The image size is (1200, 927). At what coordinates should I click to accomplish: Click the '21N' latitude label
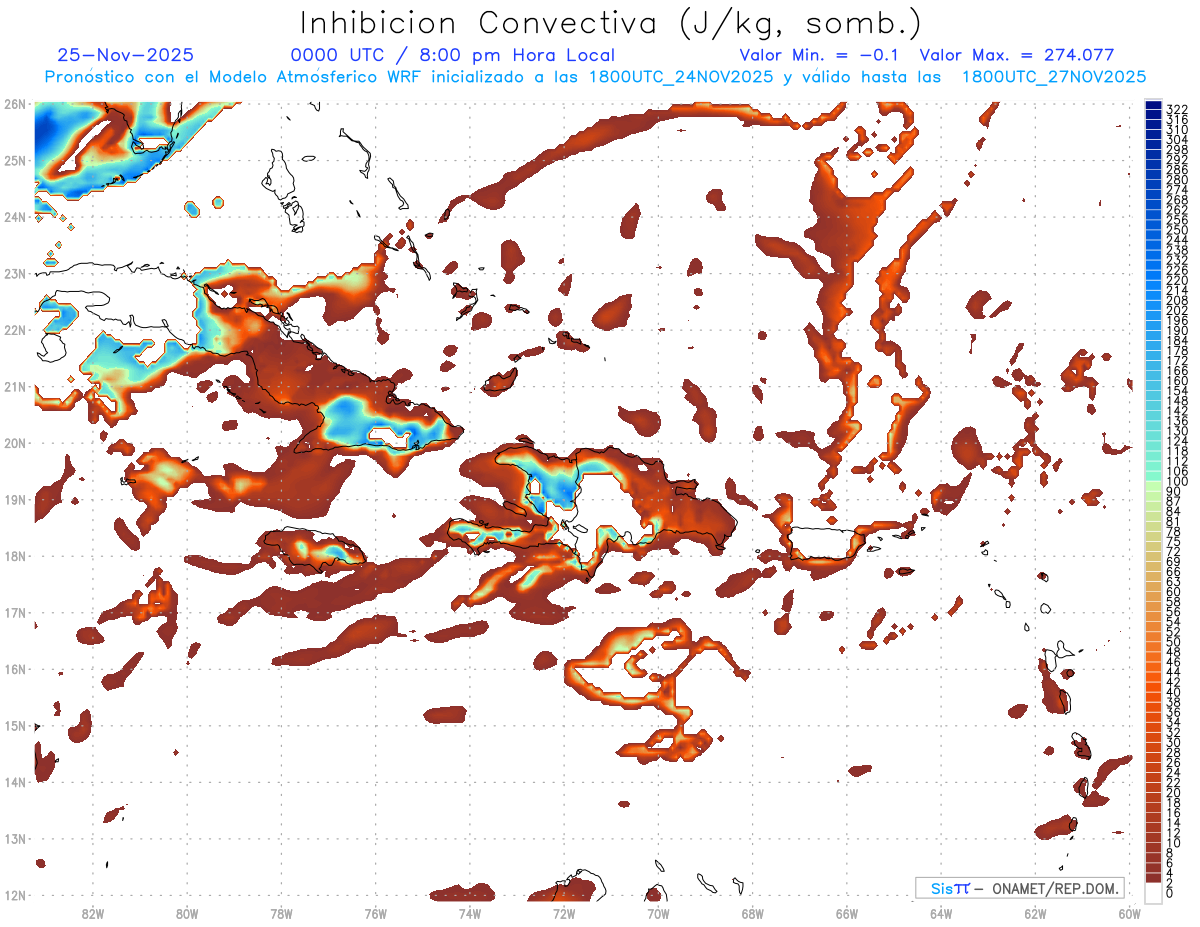[x=14, y=386]
